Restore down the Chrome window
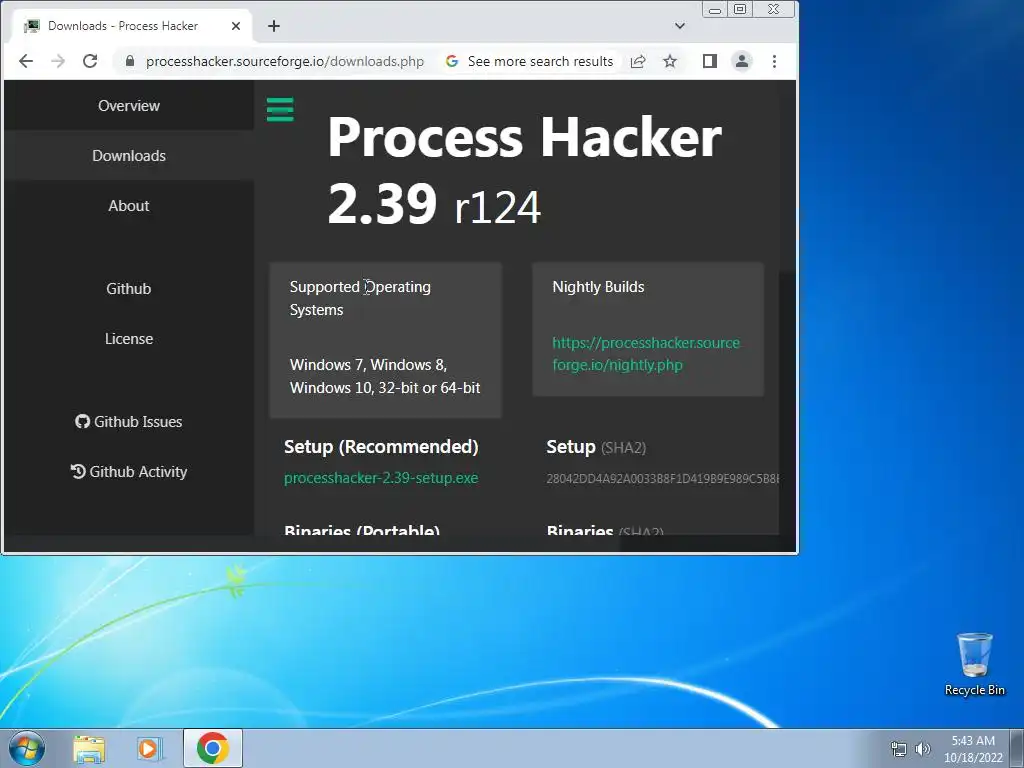Image resolution: width=1024 pixels, height=768 pixels. click(x=740, y=9)
